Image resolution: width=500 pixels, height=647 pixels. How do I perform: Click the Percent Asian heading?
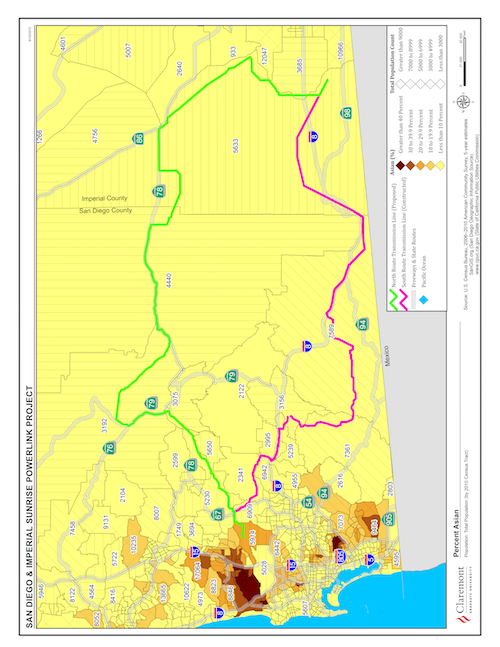click(x=456, y=534)
